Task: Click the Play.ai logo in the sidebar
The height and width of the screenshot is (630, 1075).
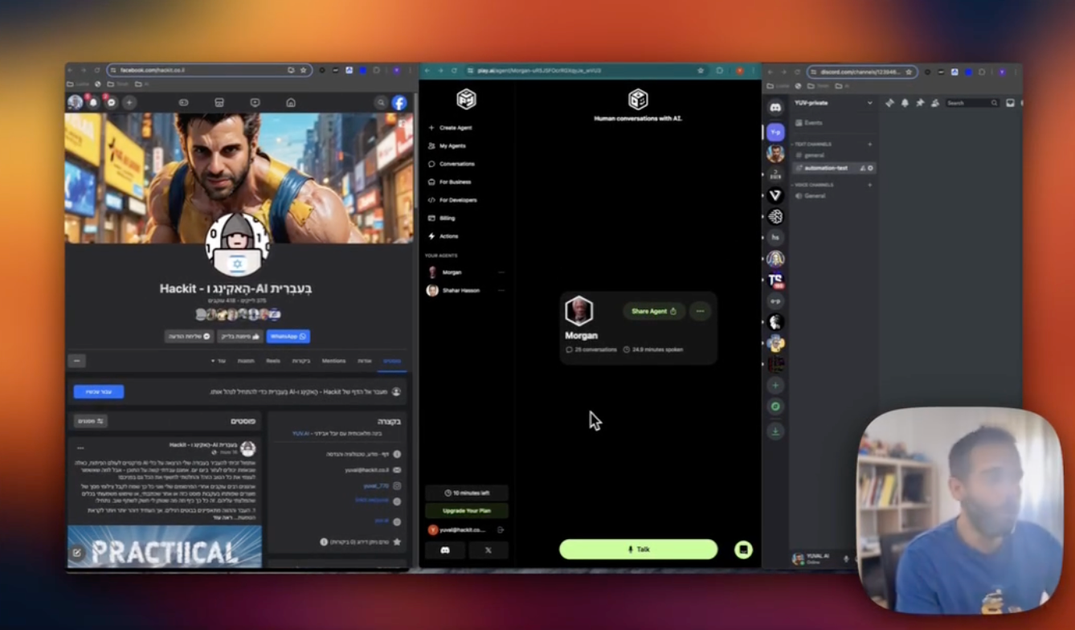Action: pos(466,99)
